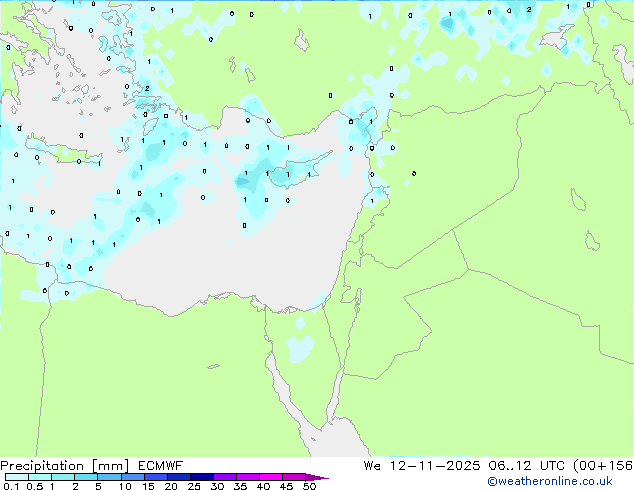Image resolution: width=634 pixels, height=490 pixels.
Task: Click the '20' legend scale label
Action: coord(171,486)
